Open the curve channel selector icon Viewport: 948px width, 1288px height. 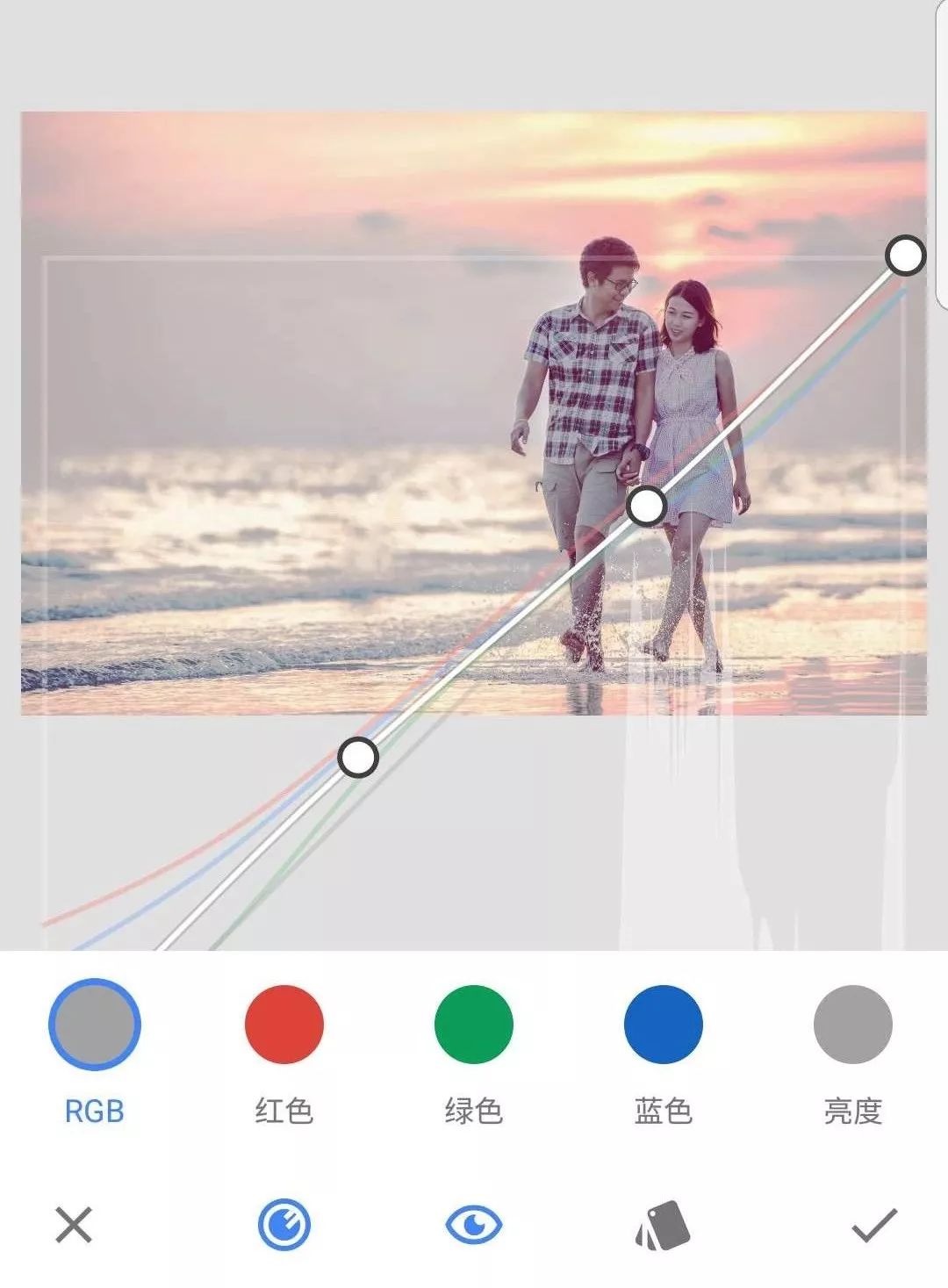pos(284,1224)
